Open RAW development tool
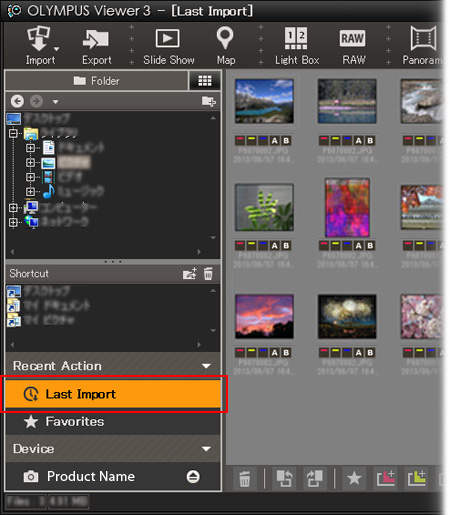This screenshot has height=515, width=450. [353, 47]
